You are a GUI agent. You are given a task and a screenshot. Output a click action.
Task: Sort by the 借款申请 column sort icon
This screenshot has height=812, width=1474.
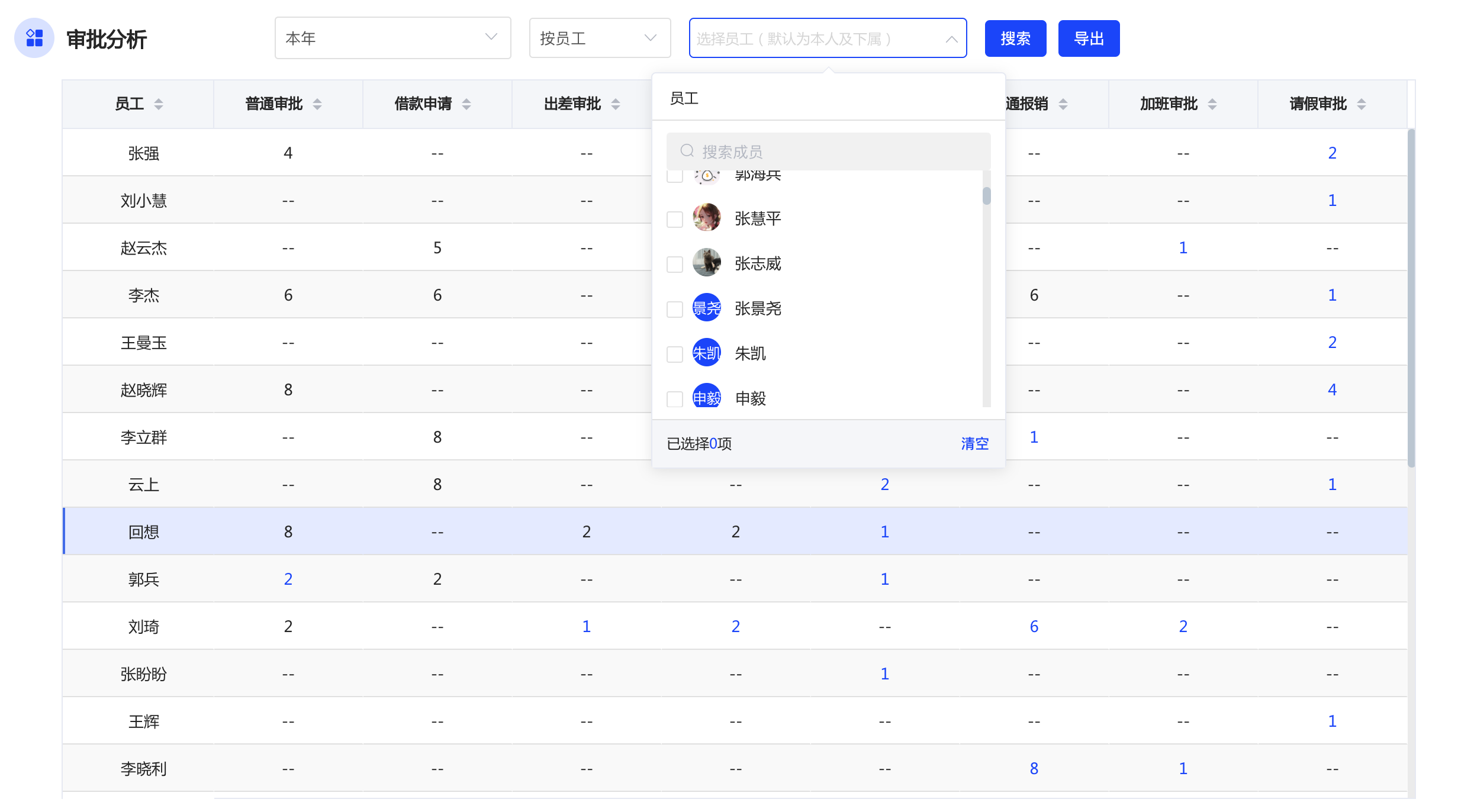tap(466, 104)
